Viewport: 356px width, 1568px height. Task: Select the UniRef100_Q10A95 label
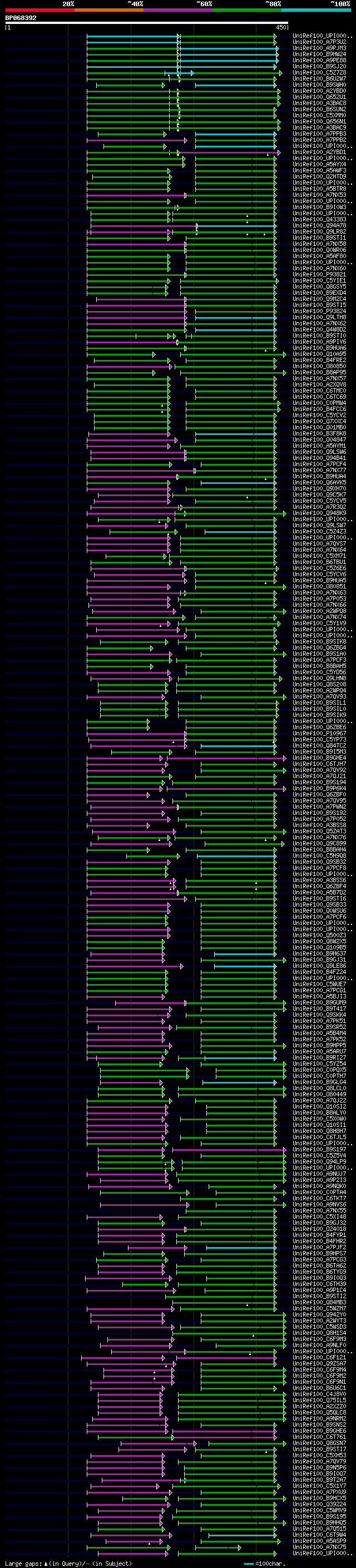pyautogui.click(x=319, y=354)
